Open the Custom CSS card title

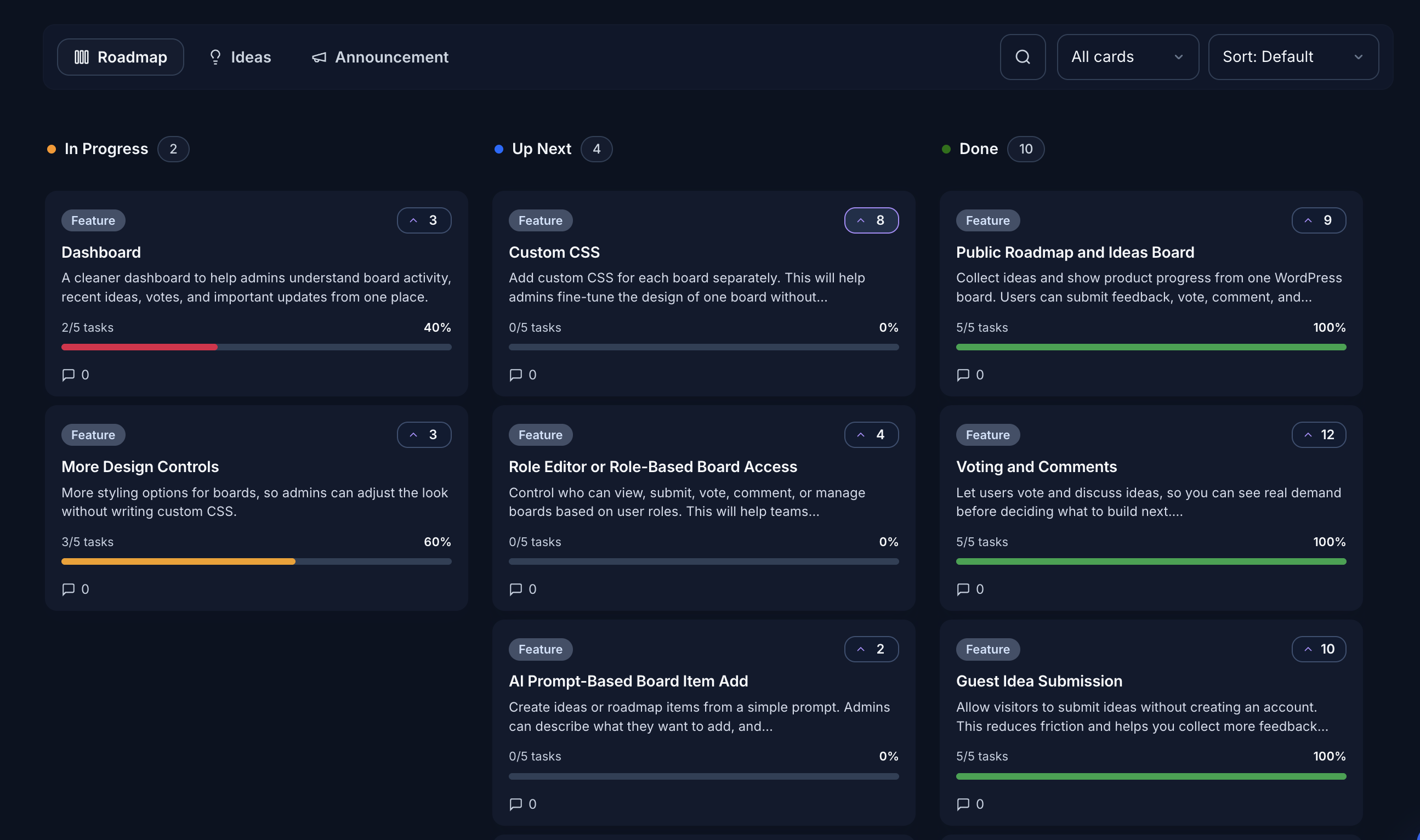pos(554,252)
